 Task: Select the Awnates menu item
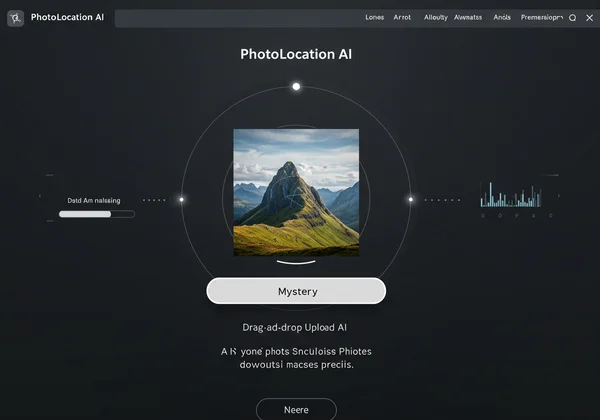coord(468,17)
